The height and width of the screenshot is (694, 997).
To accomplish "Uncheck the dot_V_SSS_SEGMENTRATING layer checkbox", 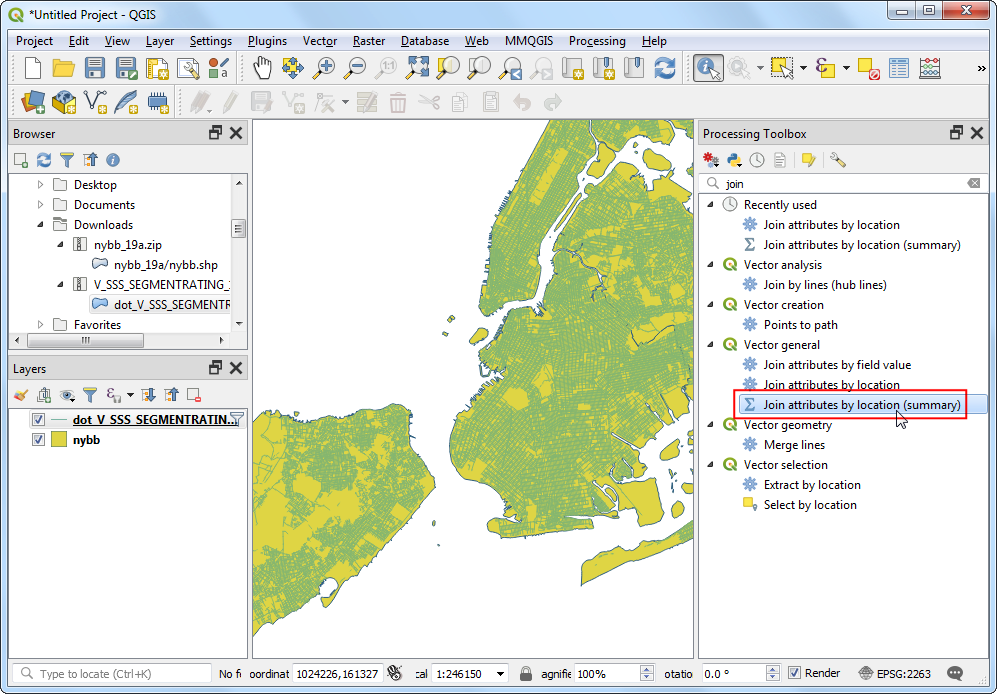I will pyautogui.click(x=39, y=420).
